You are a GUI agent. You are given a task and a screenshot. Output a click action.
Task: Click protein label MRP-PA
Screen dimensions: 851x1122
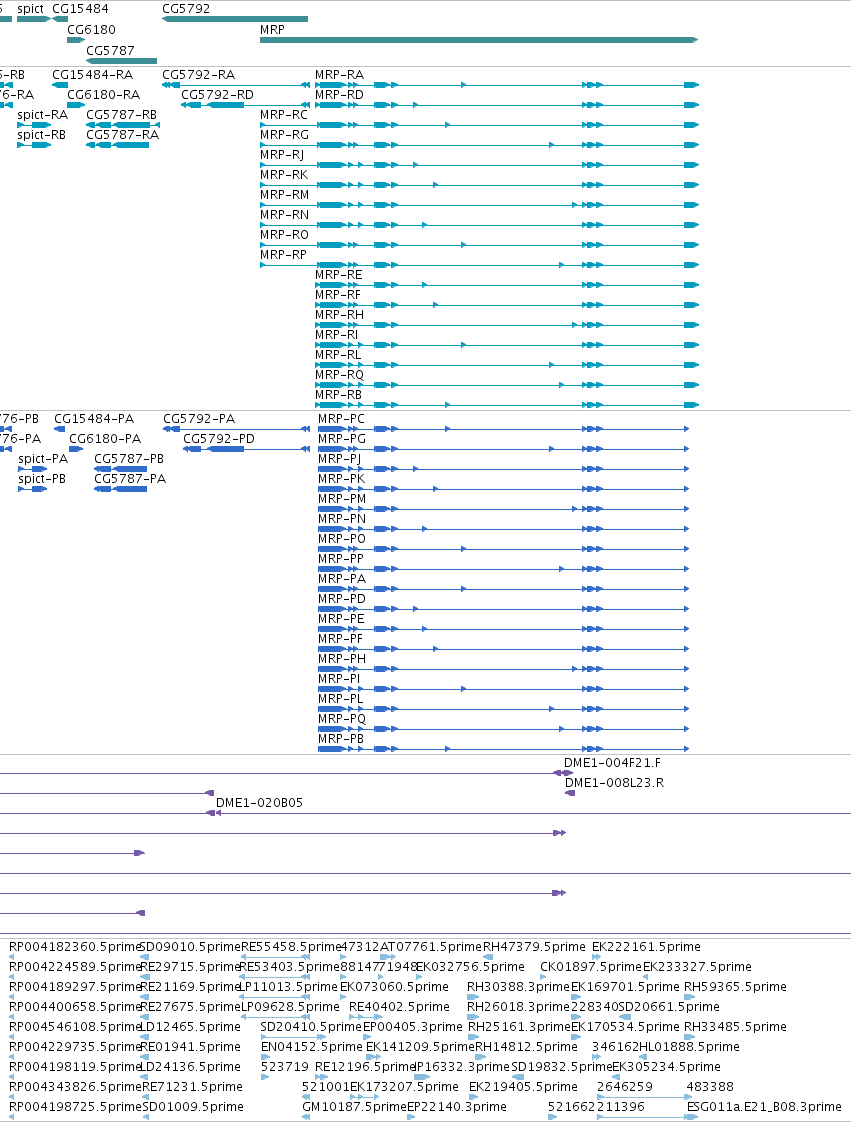click(342, 580)
